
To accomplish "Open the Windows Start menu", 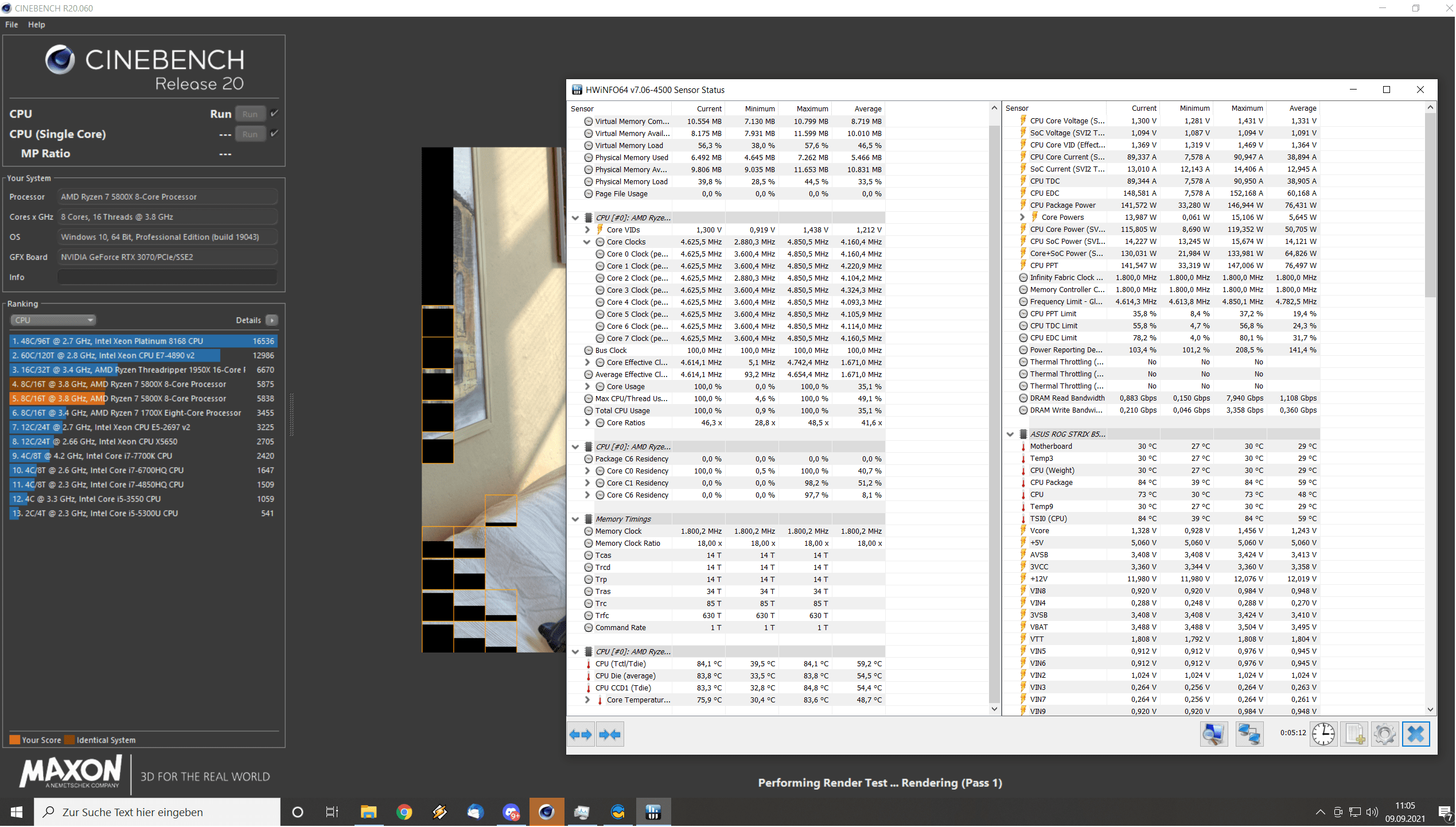I will click(x=17, y=813).
